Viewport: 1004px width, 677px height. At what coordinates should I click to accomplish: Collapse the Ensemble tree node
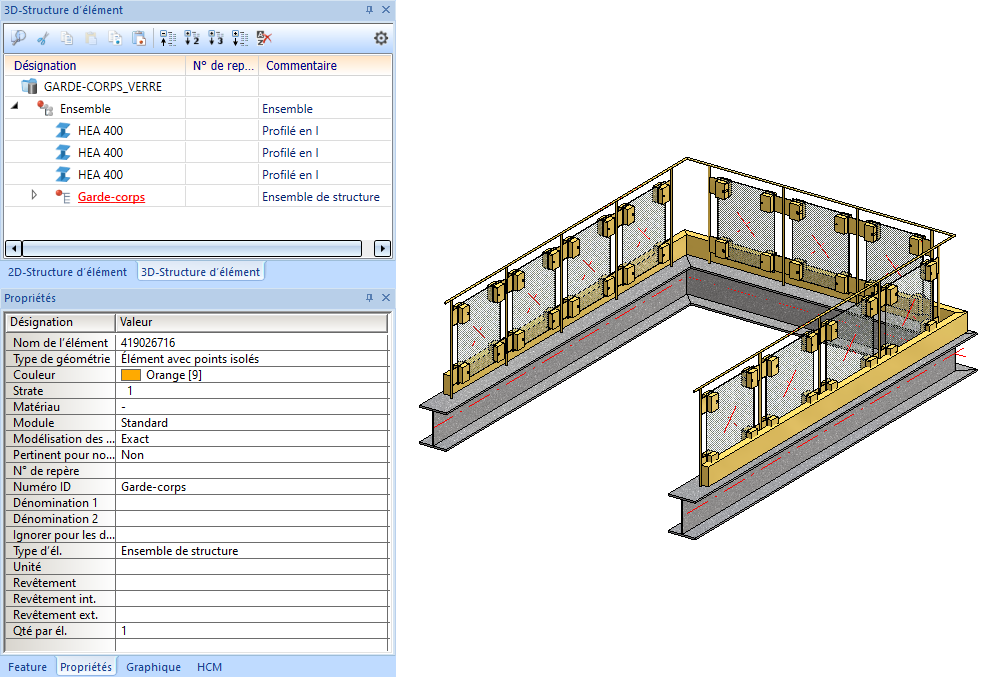tap(15, 107)
